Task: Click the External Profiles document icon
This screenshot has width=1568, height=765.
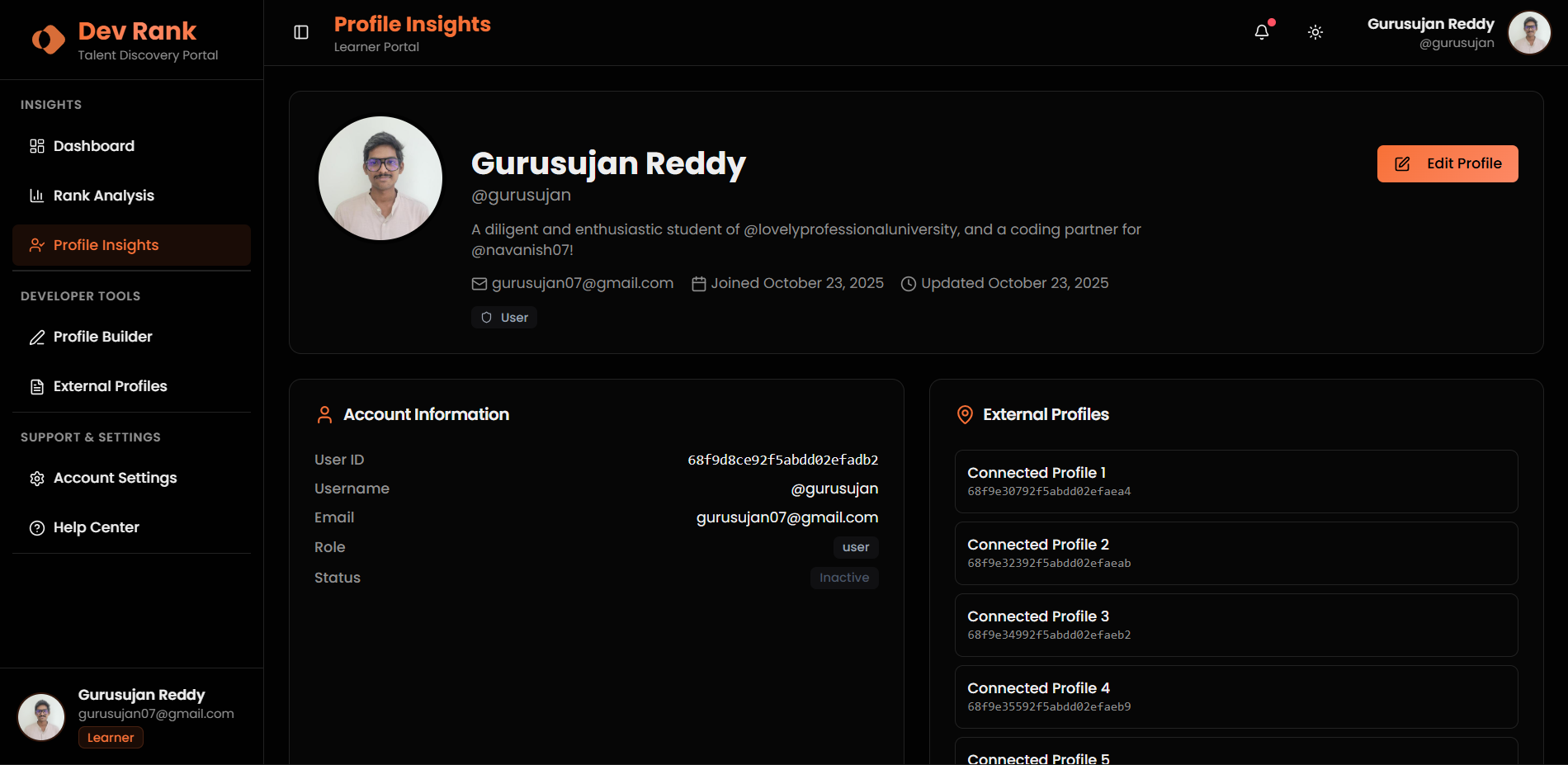Action: [x=37, y=387]
